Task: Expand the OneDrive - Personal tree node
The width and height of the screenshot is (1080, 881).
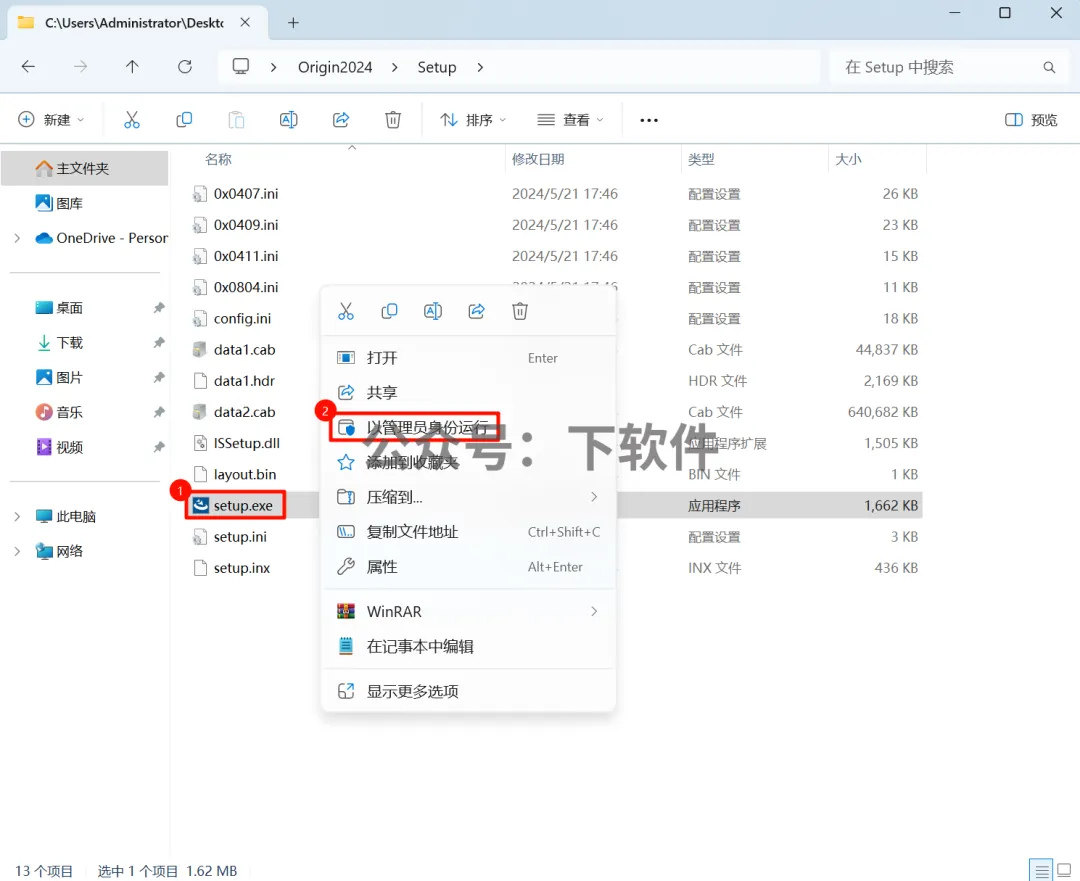Action: [17, 238]
